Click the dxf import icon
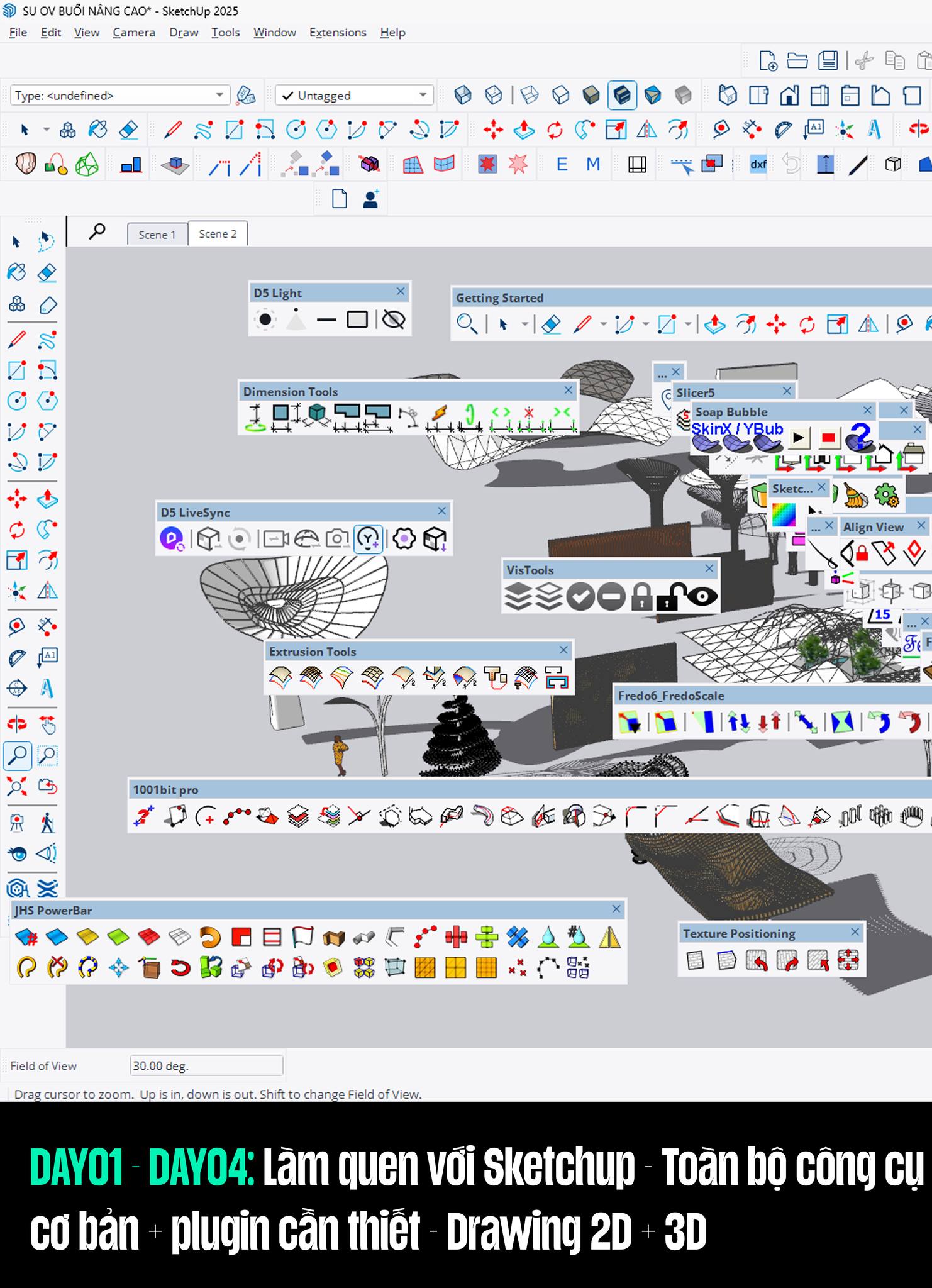The width and height of the screenshot is (932, 1288). 758,165
